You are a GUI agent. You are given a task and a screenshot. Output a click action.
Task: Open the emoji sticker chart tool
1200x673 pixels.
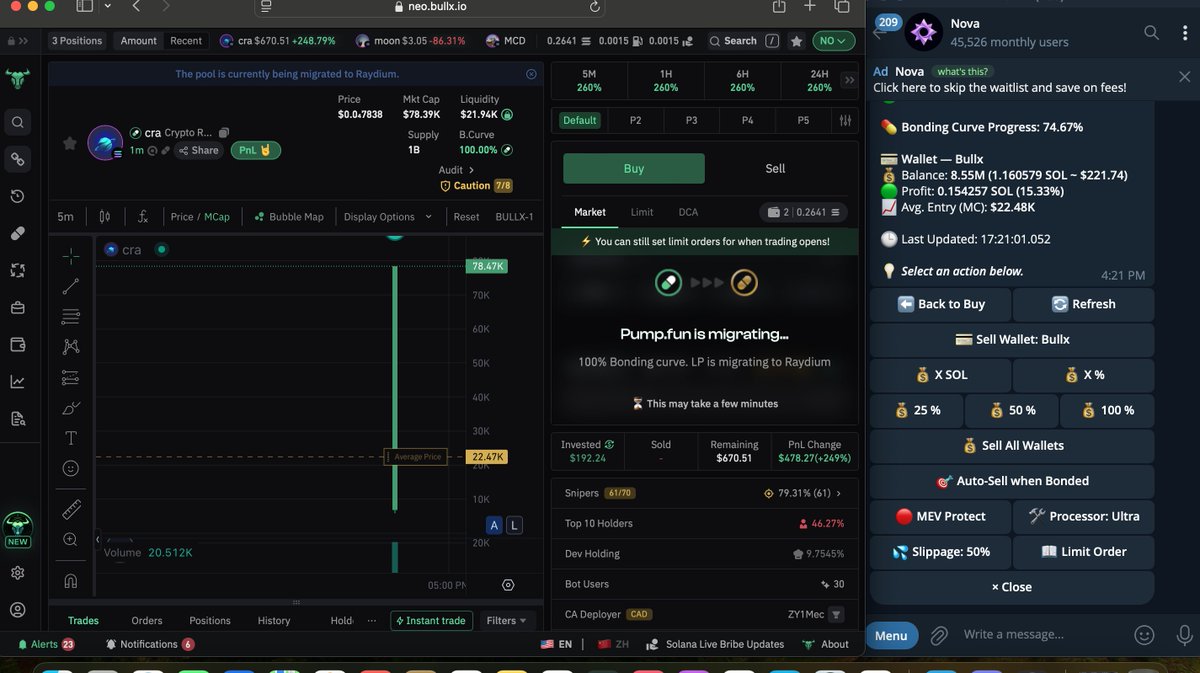(x=71, y=468)
